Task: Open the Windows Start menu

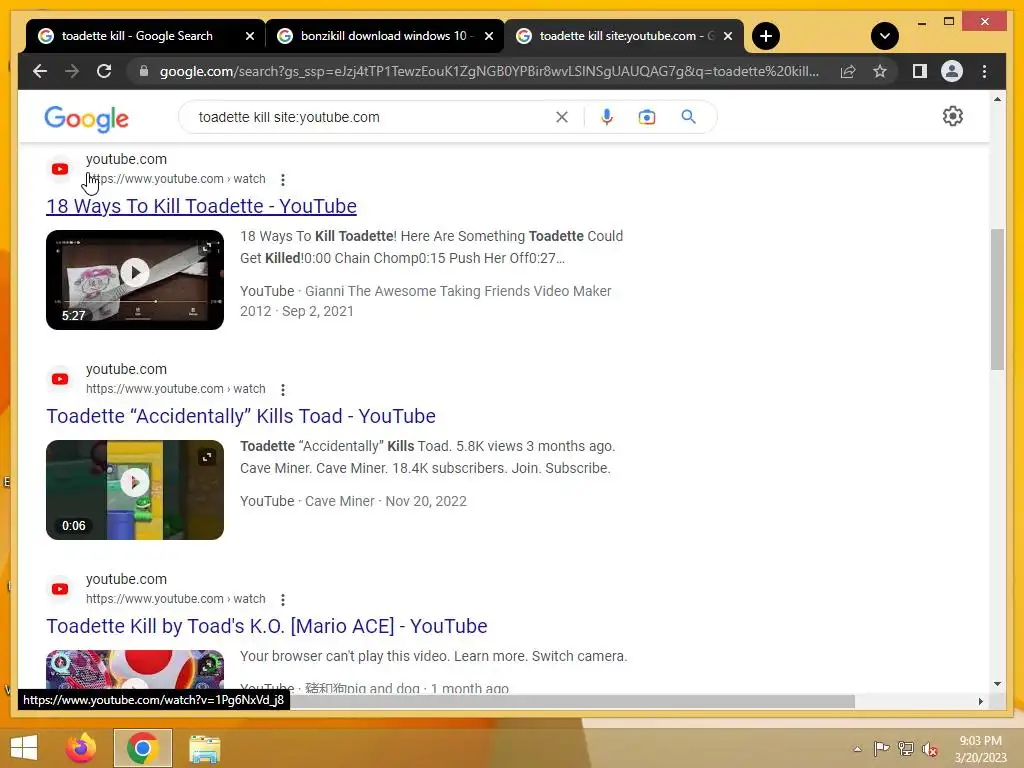Action: click(24, 748)
